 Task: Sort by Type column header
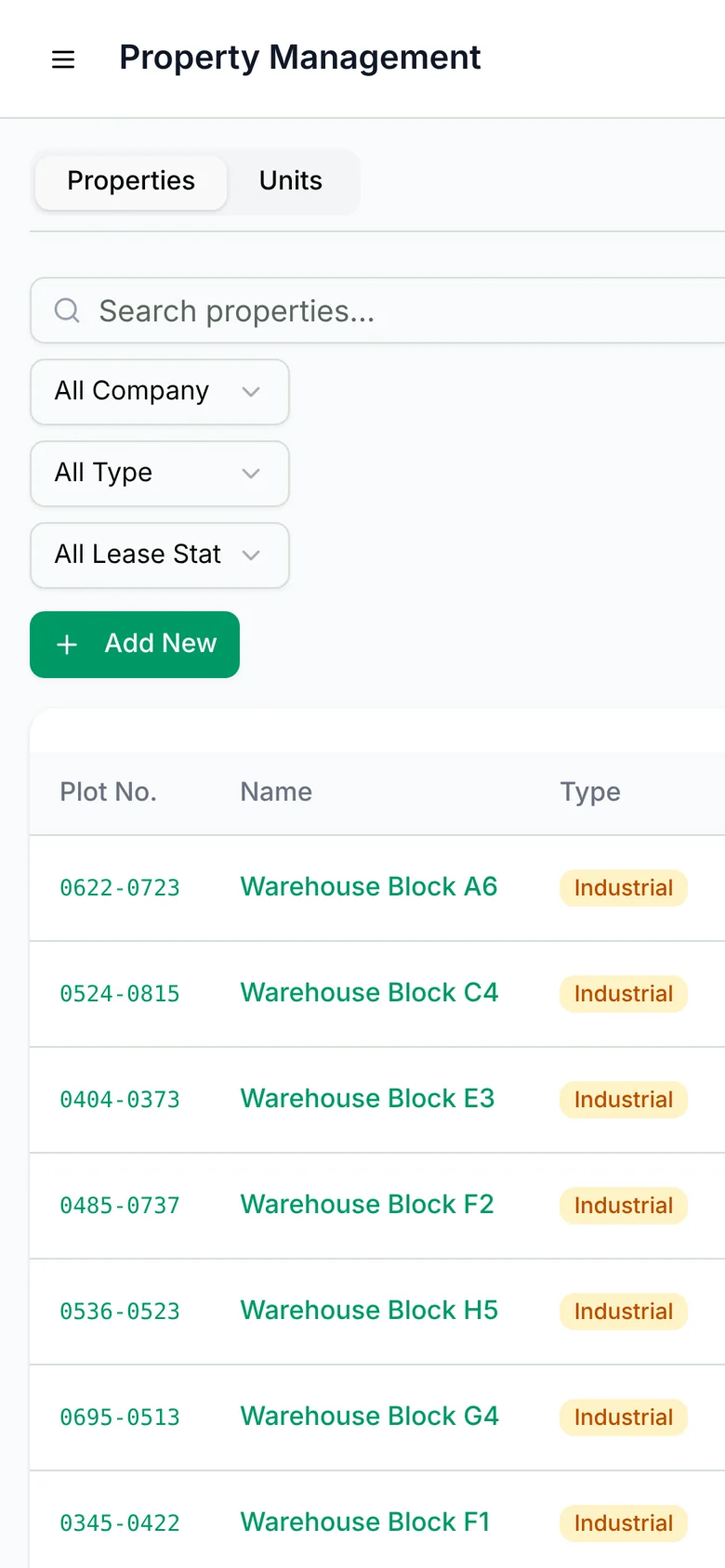(x=590, y=792)
